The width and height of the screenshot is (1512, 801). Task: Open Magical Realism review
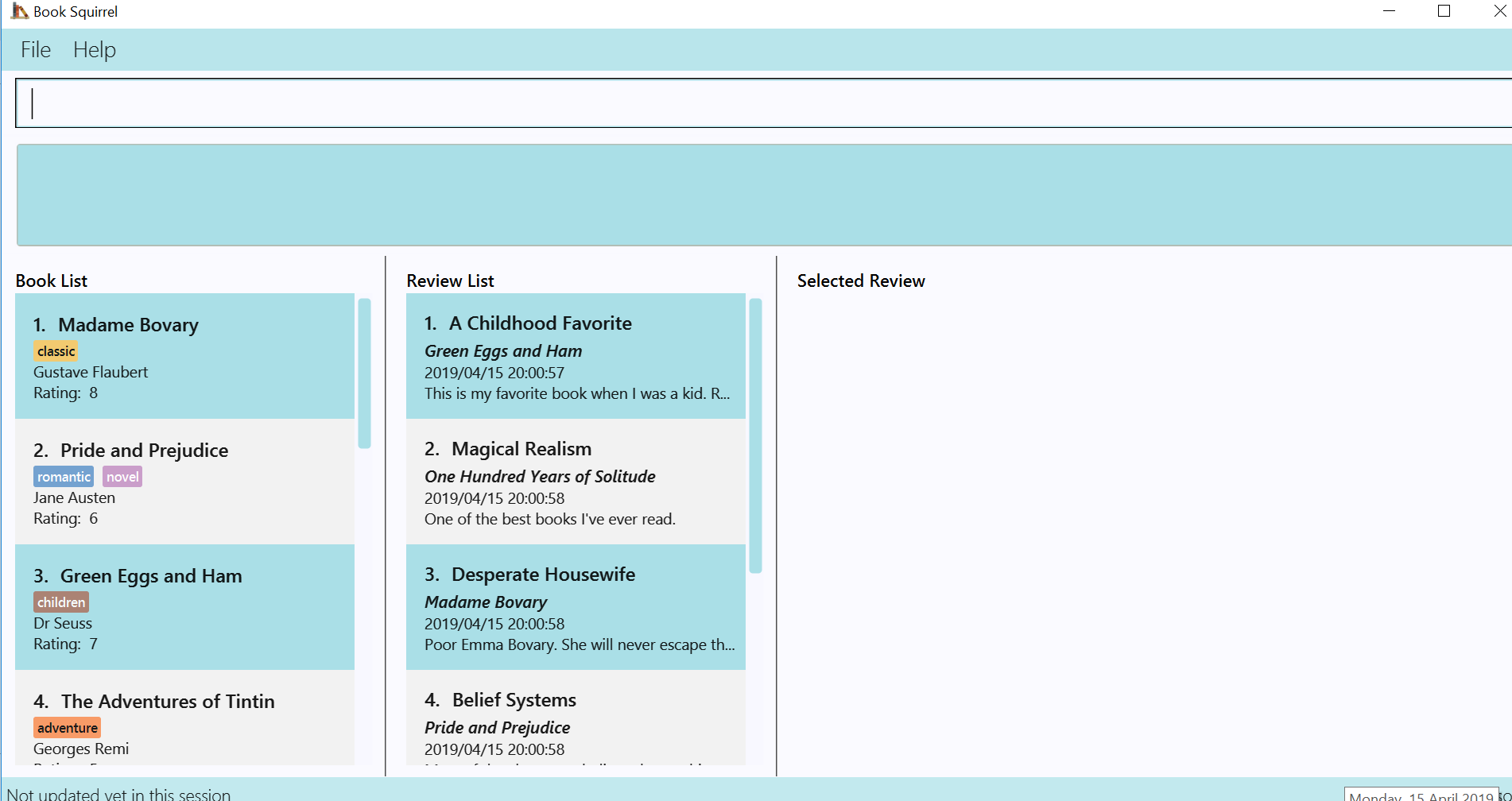(x=576, y=482)
